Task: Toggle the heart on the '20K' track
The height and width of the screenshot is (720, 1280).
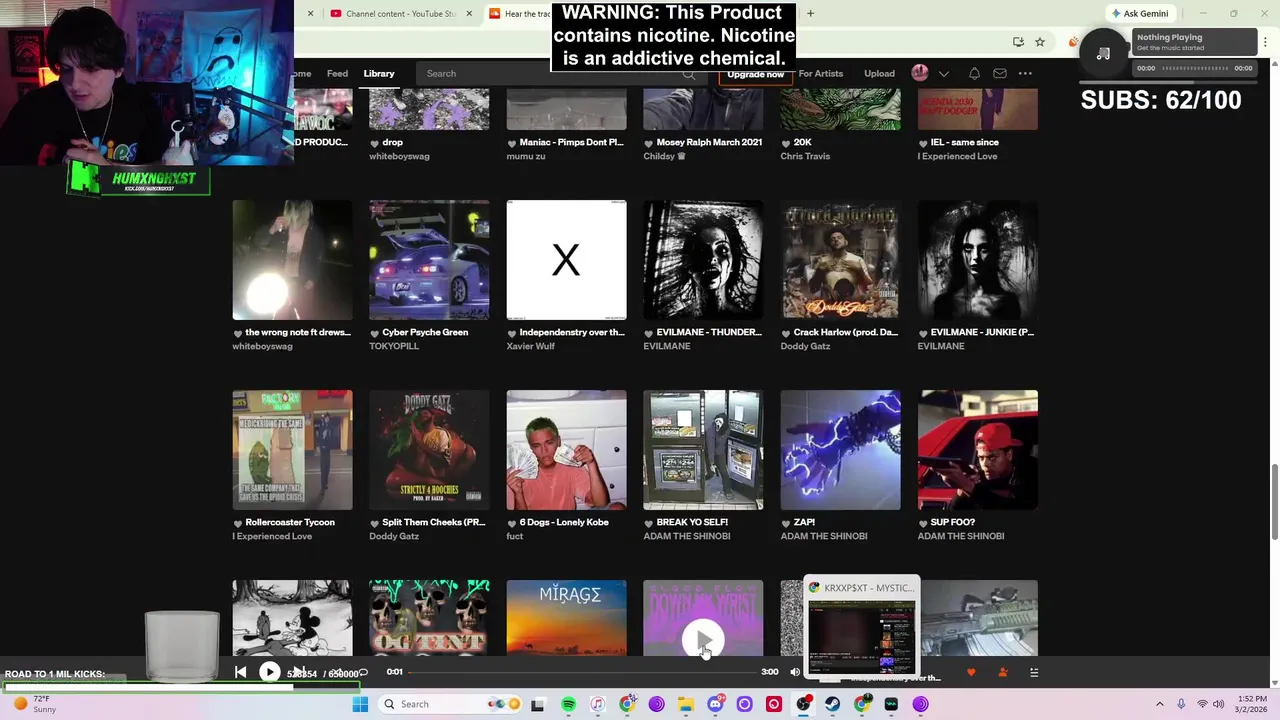Action: tap(785, 143)
